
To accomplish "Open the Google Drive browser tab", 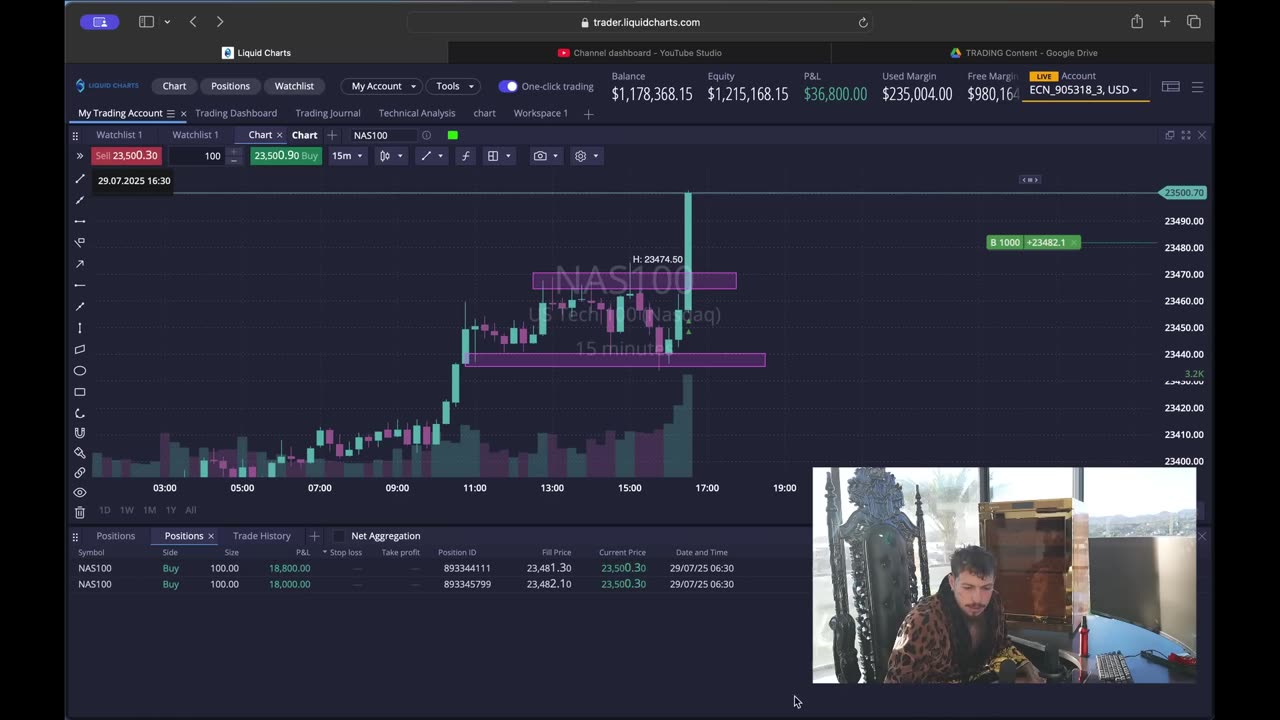I will pyautogui.click(x=1023, y=53).
